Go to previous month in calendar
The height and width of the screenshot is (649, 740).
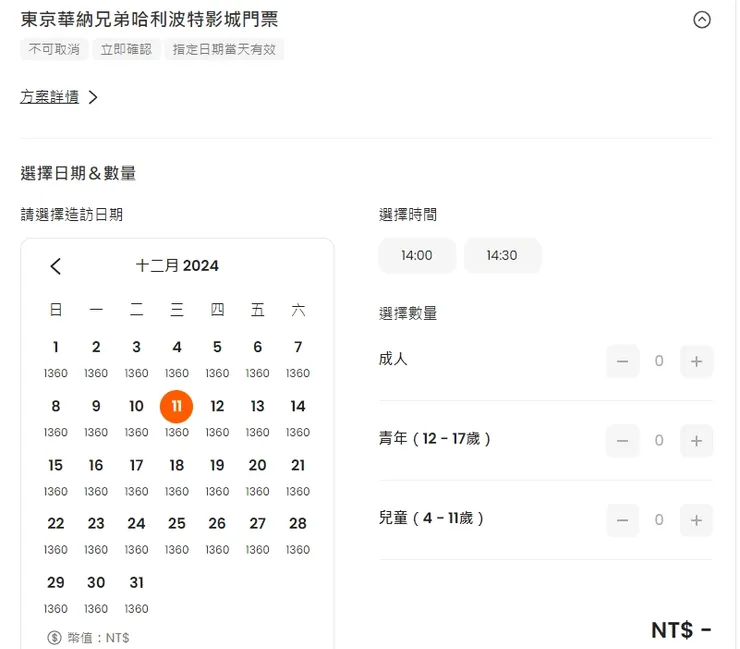[56, 266]
